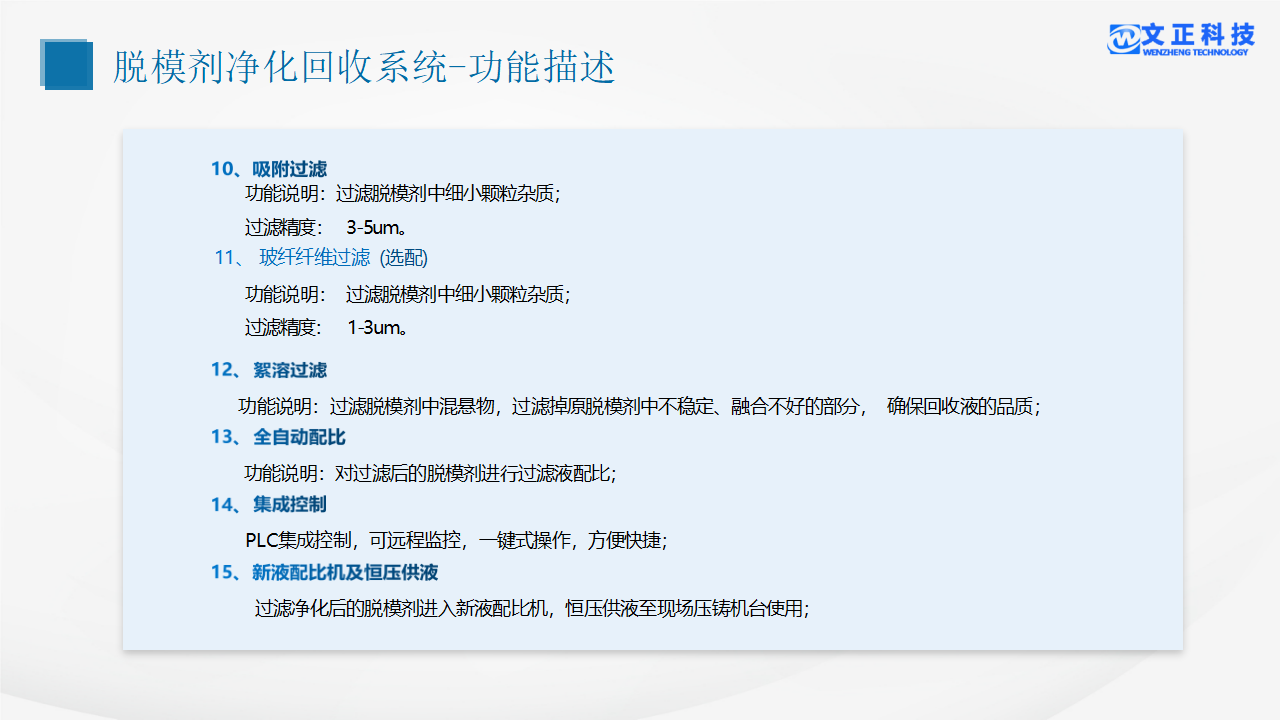Screen dimensions: 1280x720
Task: Select the heading 14、集成控制
Action: [x=268, y=504]
